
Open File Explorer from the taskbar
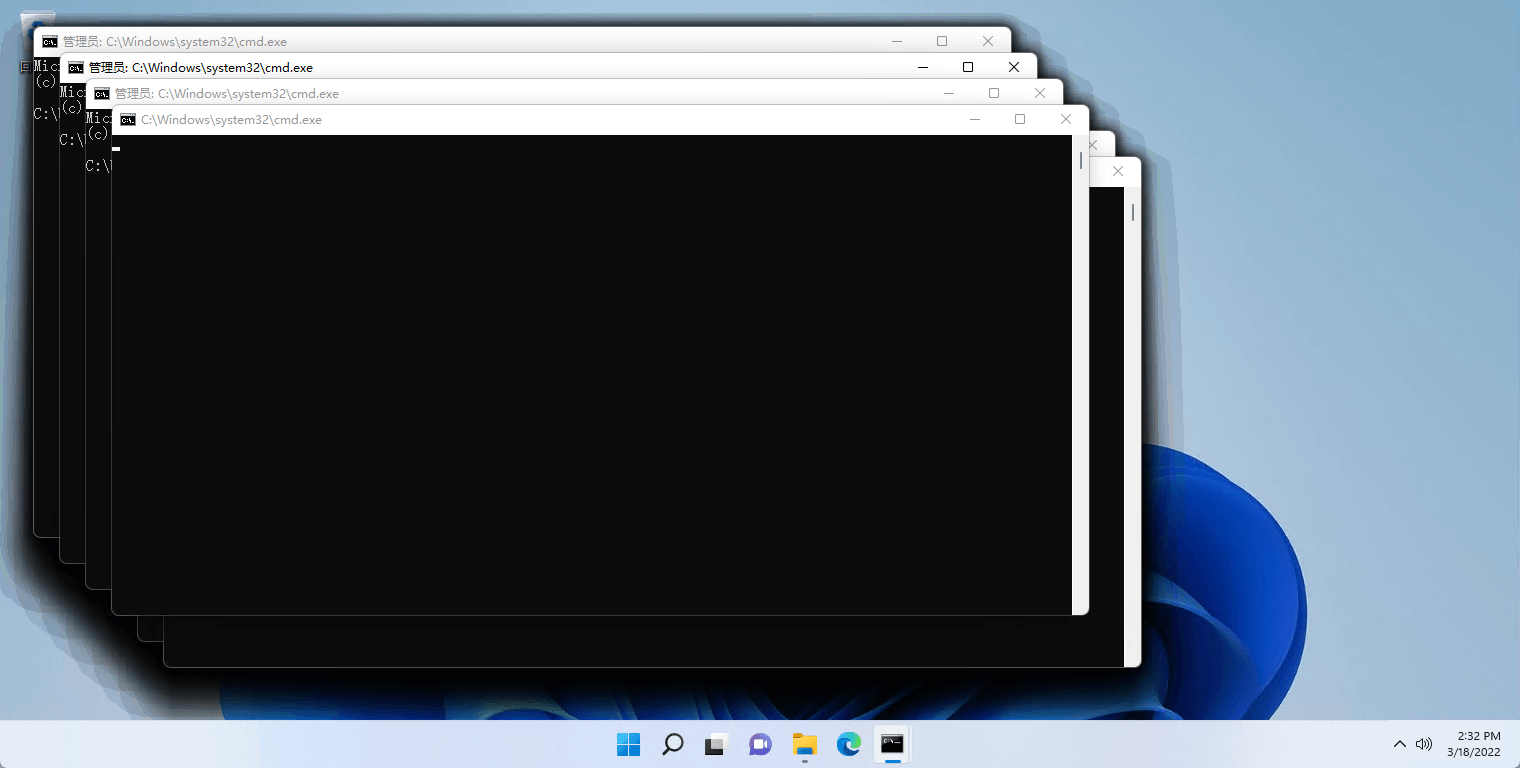tap(805, 744)
